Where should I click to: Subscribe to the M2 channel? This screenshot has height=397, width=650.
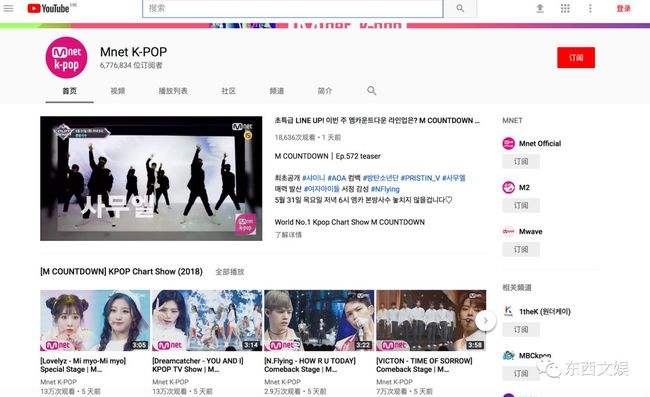click(x=521, y=206)
